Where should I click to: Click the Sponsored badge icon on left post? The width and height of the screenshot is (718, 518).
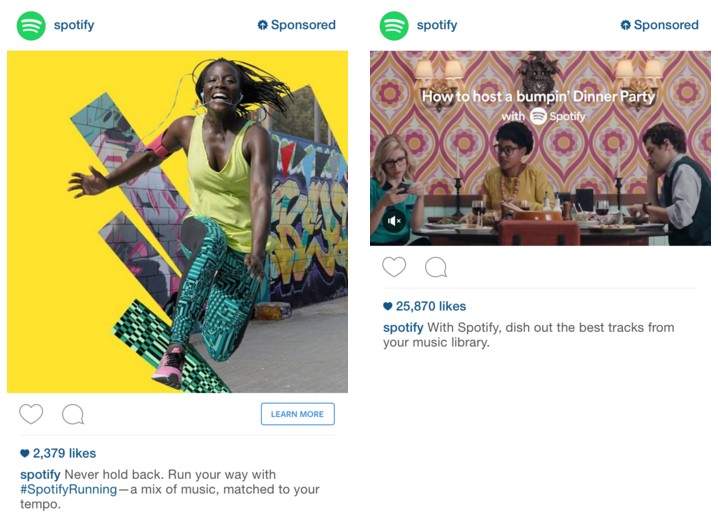click(262, 25)
